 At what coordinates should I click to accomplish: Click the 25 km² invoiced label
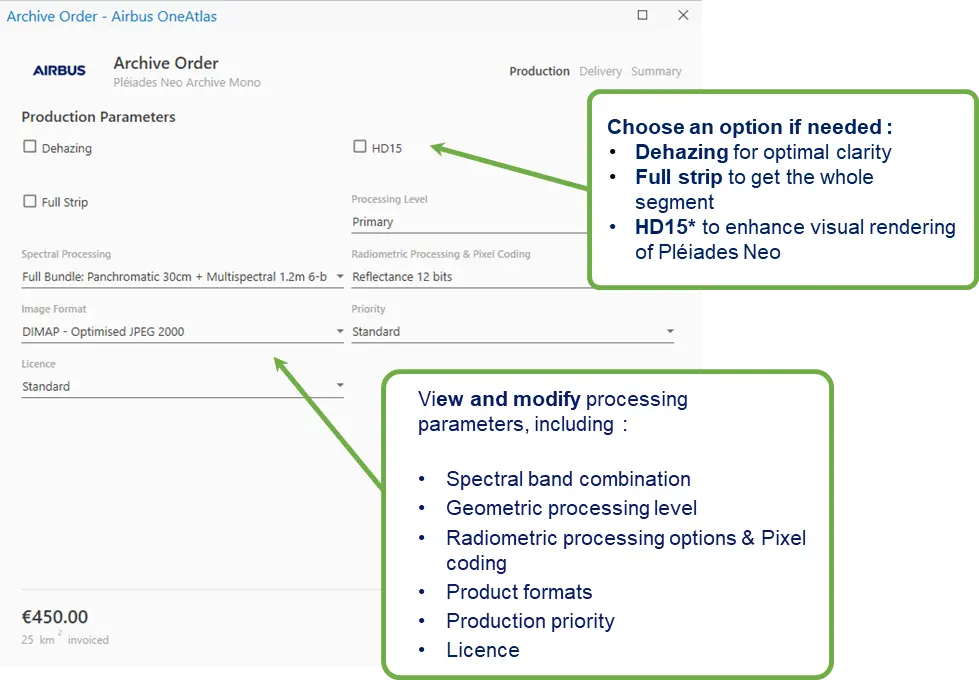(65, 639)
